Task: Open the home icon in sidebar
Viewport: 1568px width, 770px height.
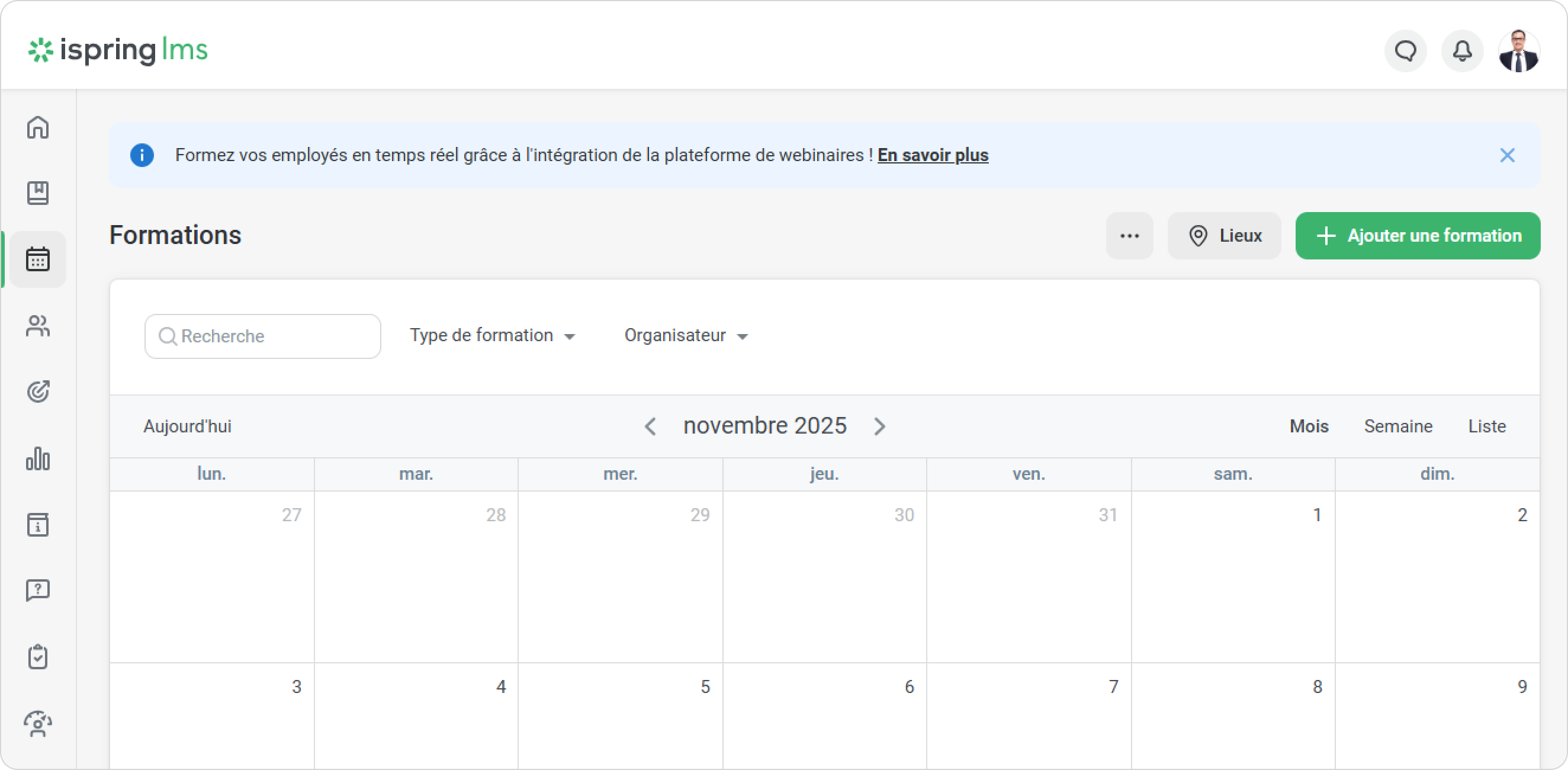Action: (x=38, y=127)
